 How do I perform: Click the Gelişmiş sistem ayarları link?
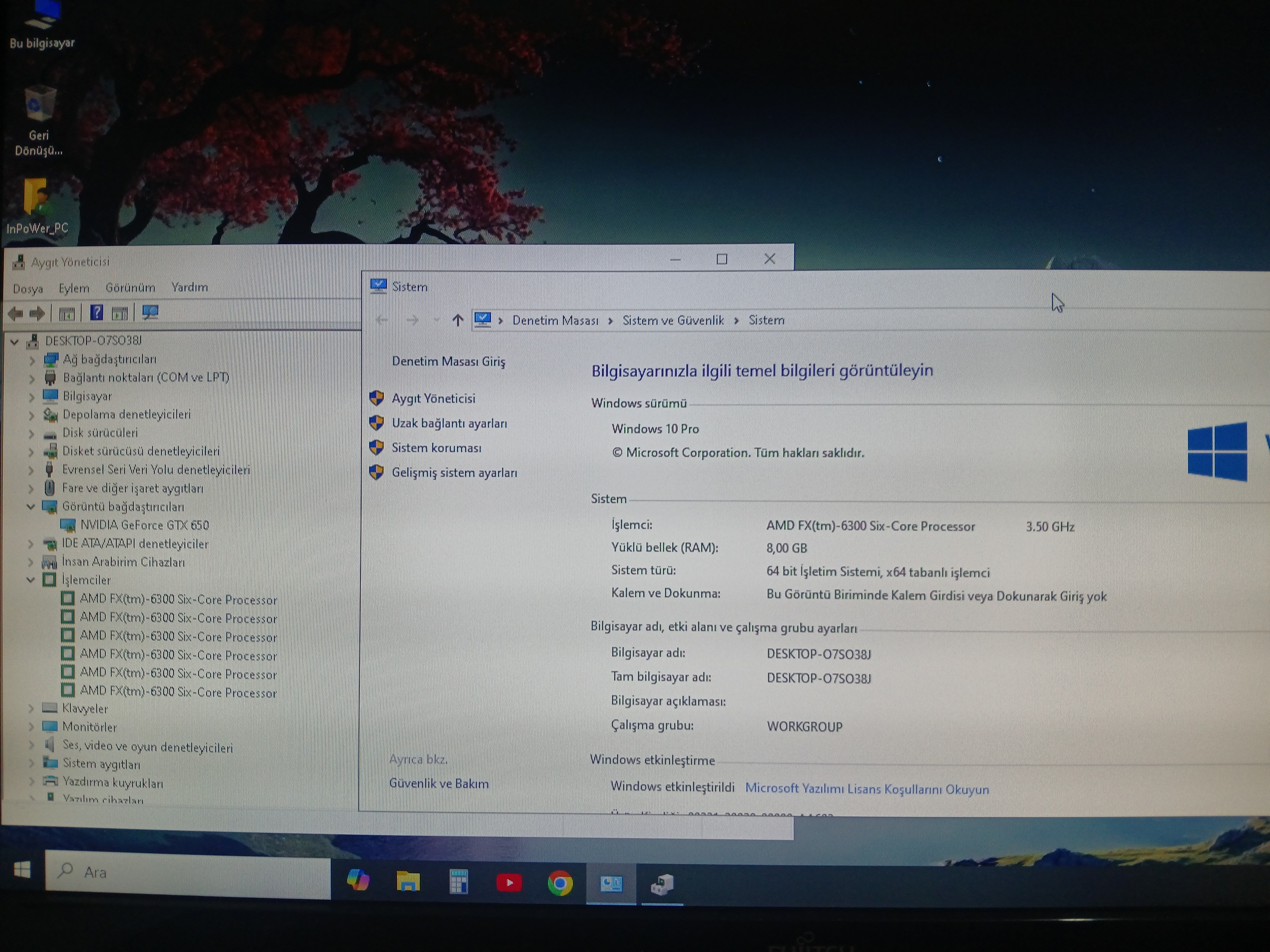pos(454,473)
